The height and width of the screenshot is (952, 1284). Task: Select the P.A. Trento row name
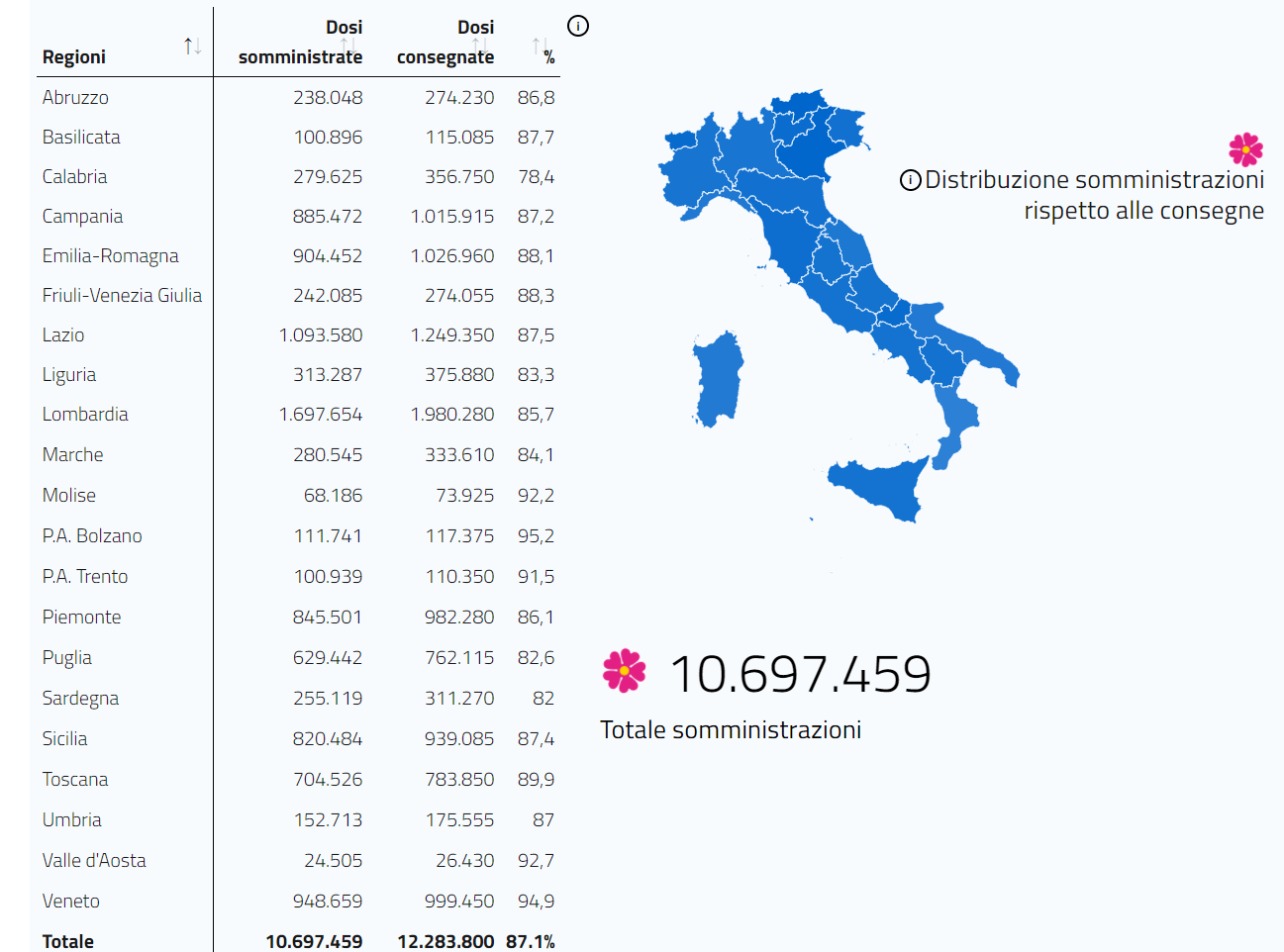click(85, 576)
